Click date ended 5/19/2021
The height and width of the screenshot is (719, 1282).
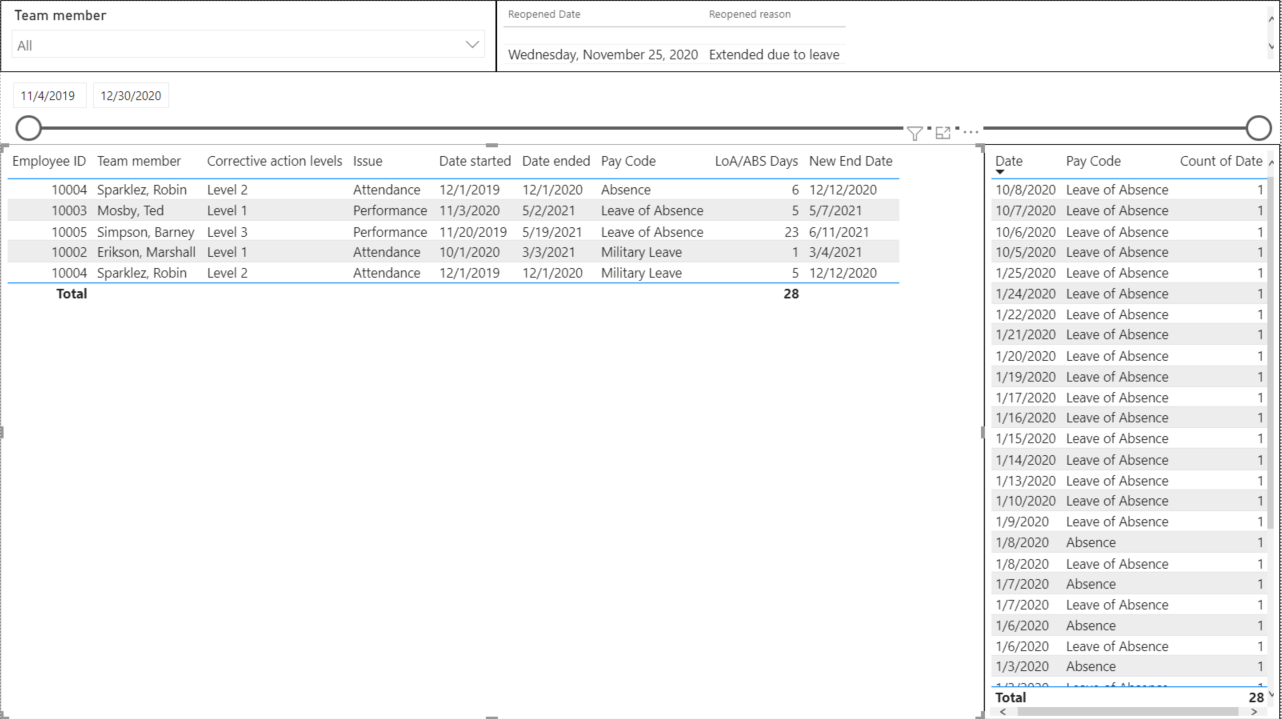tap(552, 232)
